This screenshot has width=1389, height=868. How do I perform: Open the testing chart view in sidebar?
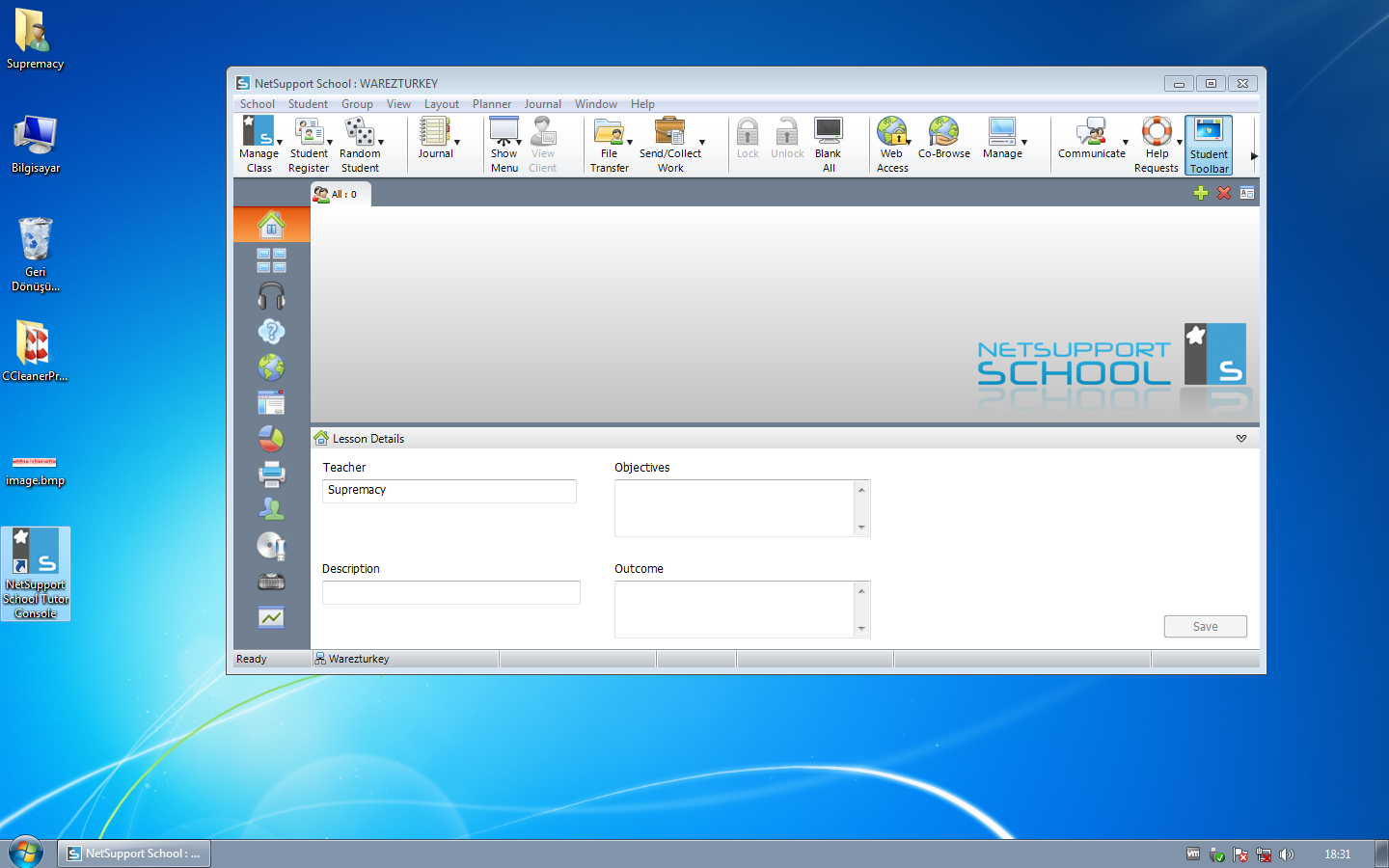[x=271, y=617]
